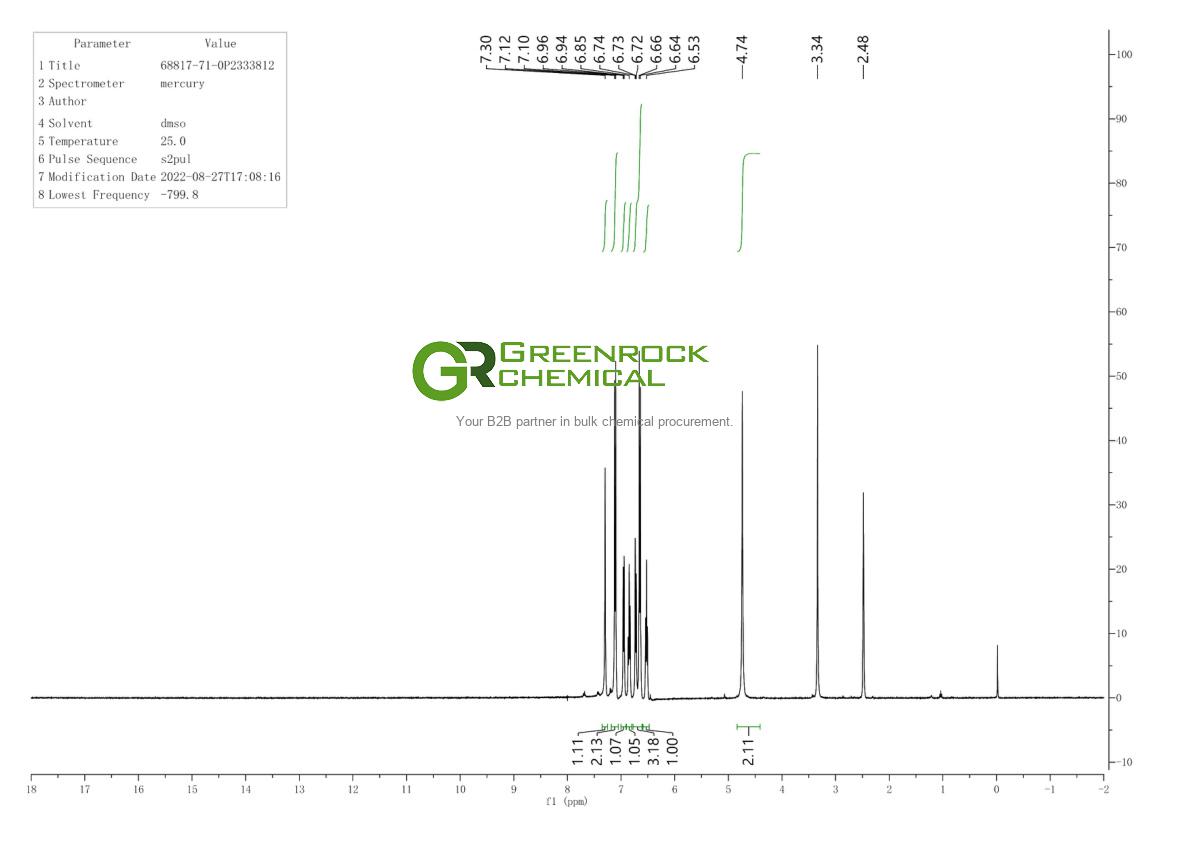Image resolution: width=1190 pixels, height=841 pixels.
Task: Select the solvent value "dmso"
Action: tap(173, 124)
